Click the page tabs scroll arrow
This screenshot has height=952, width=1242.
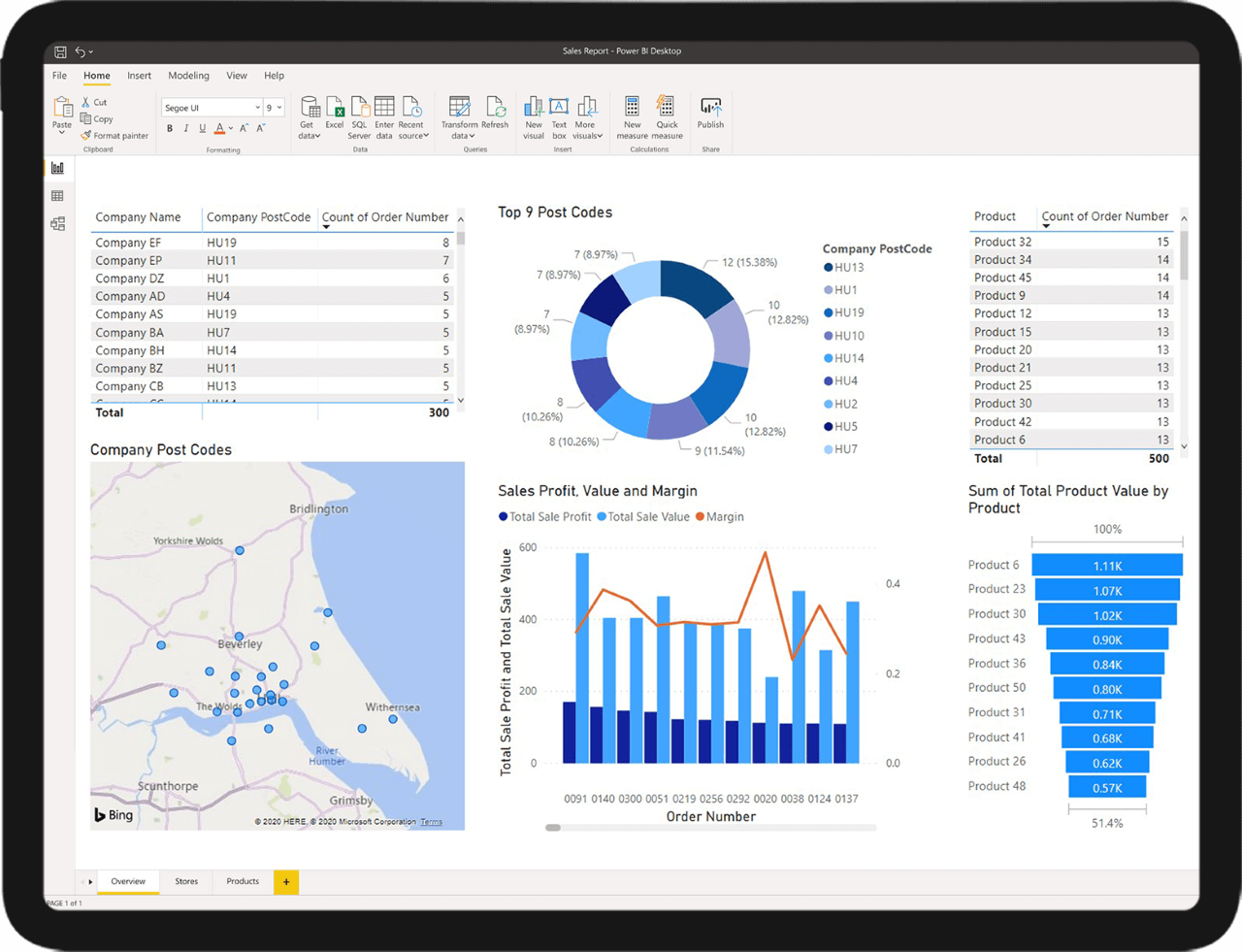(90, 882)
